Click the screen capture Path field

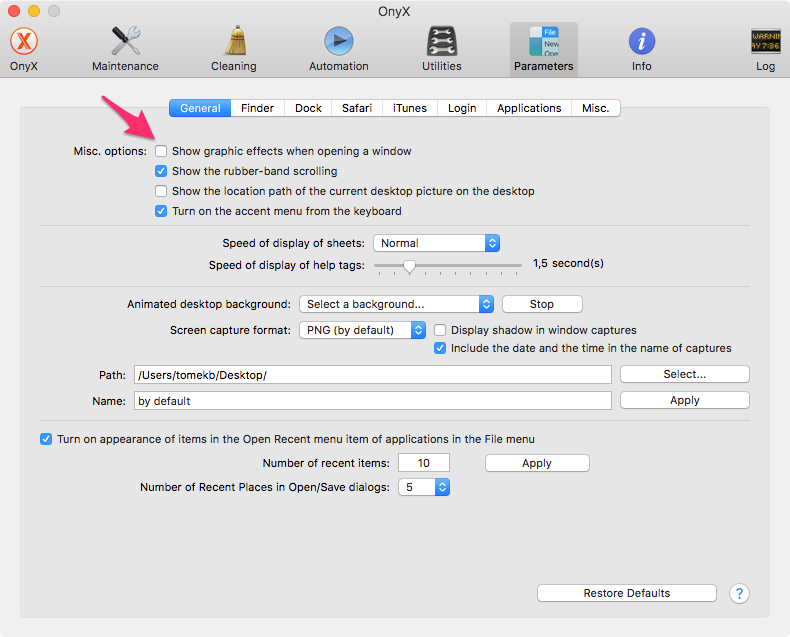pos(373,375)
